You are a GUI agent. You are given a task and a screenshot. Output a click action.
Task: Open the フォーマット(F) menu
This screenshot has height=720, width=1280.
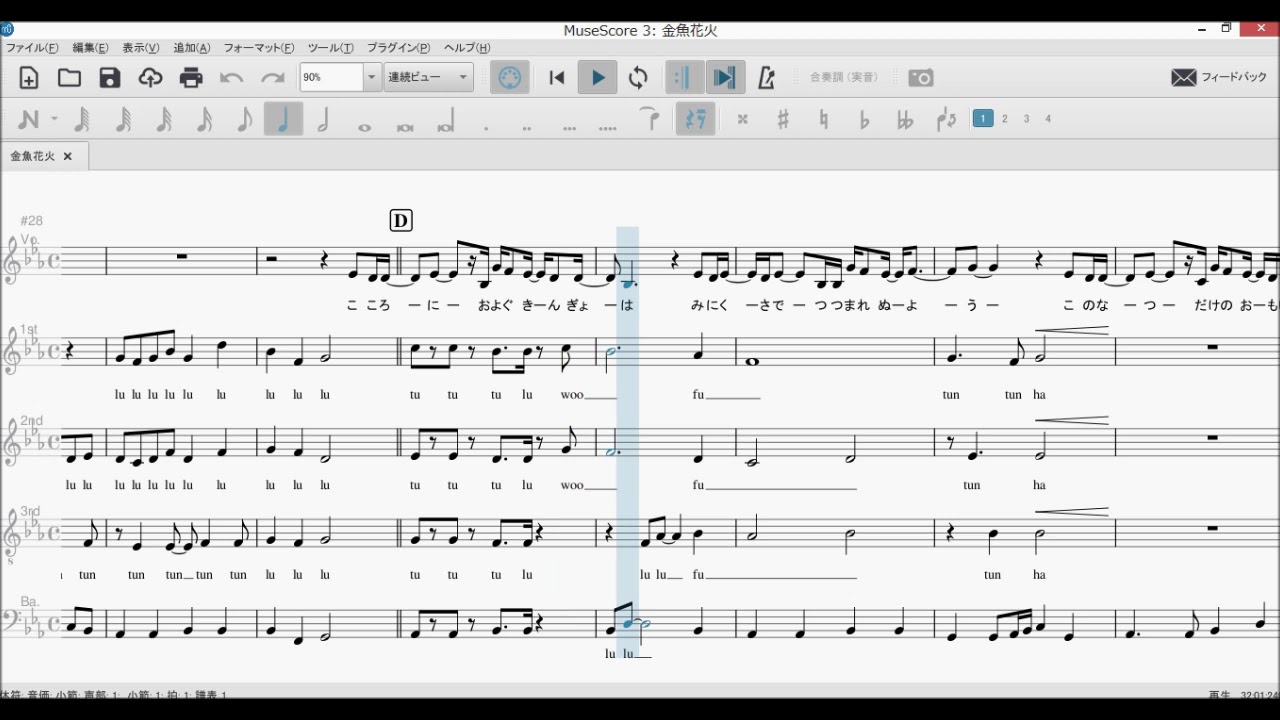point(259,48)
